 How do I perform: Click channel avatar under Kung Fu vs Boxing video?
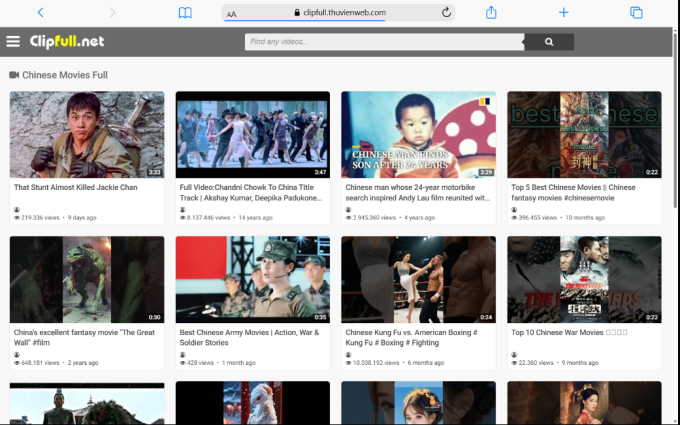tap(348, 355)
